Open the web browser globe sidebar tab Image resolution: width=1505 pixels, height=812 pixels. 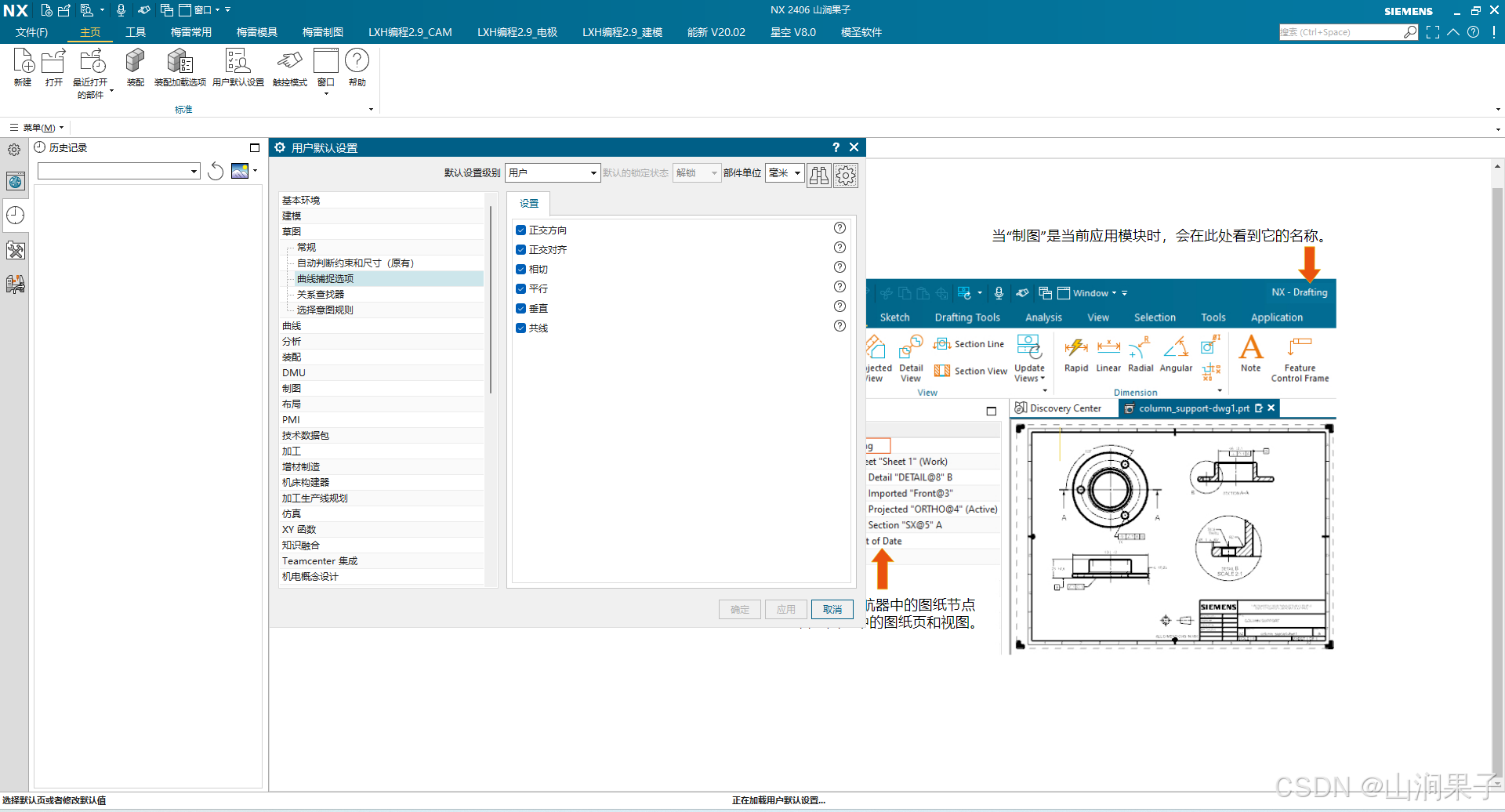click(16, 182)
